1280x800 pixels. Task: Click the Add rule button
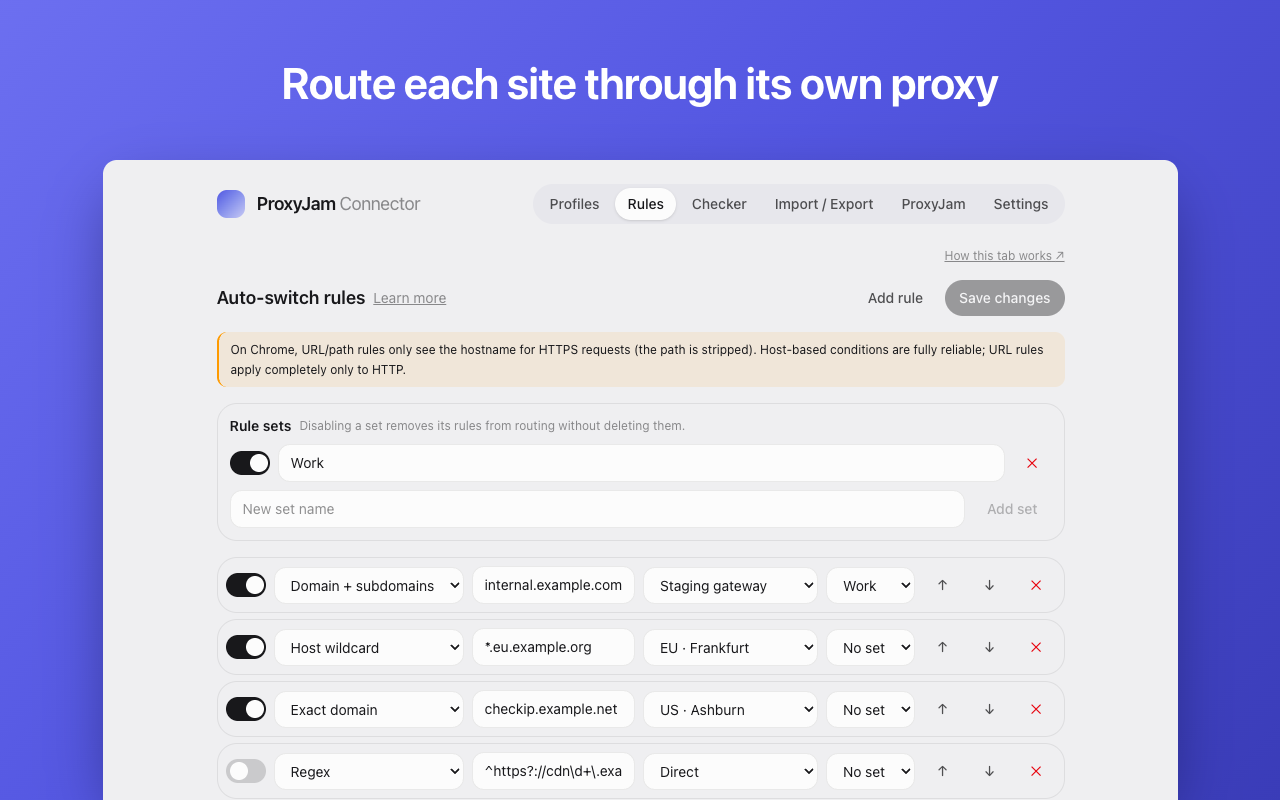tap(895, 298)
